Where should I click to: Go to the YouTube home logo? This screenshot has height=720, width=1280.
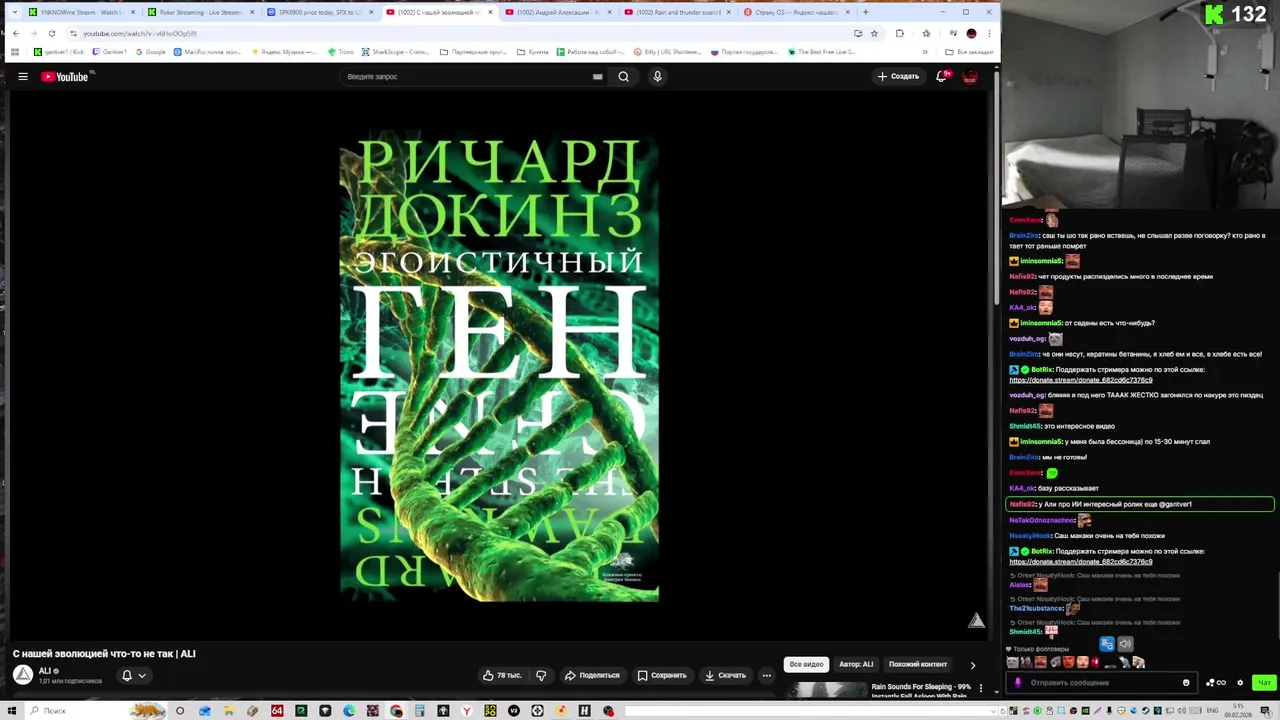click(x=65, y=77)
